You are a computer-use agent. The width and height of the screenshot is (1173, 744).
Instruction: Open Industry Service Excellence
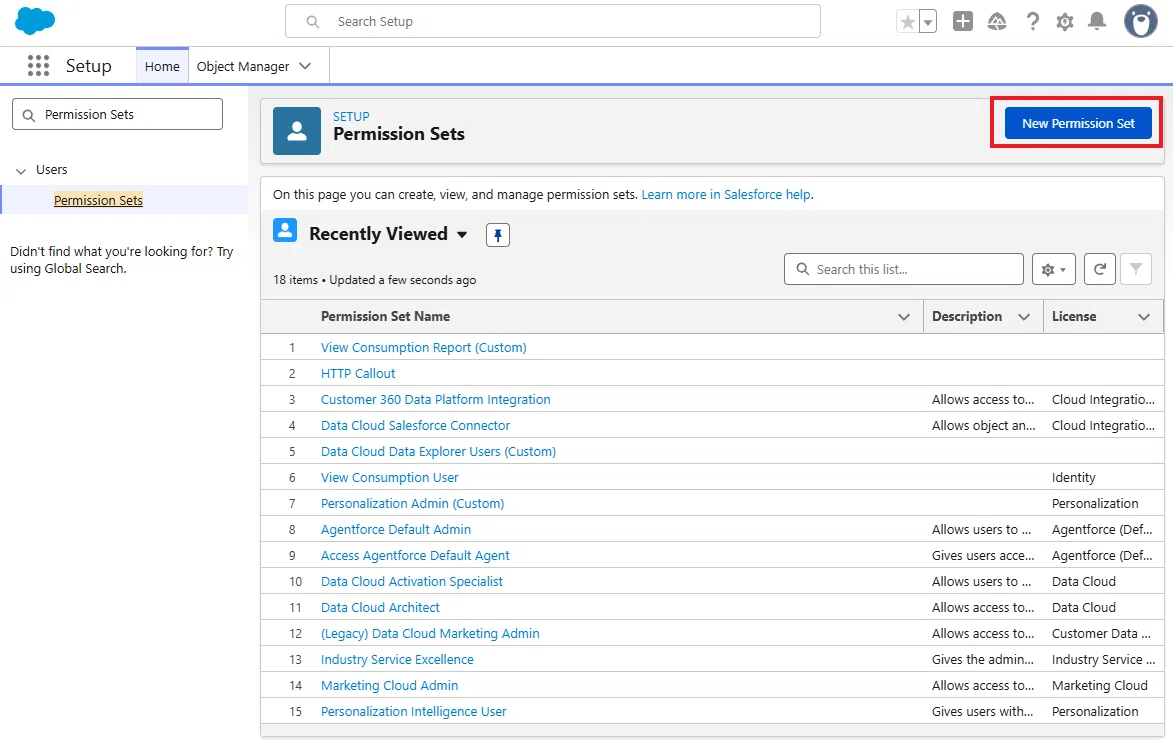point(397,660)
